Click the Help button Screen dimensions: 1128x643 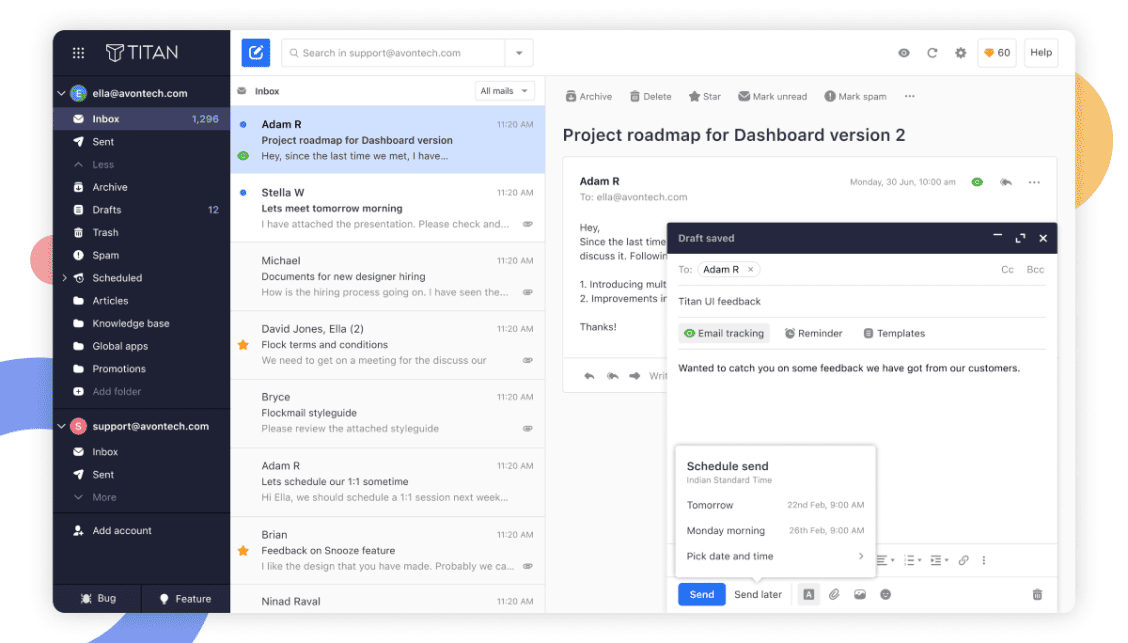(x=1041, y=53)
